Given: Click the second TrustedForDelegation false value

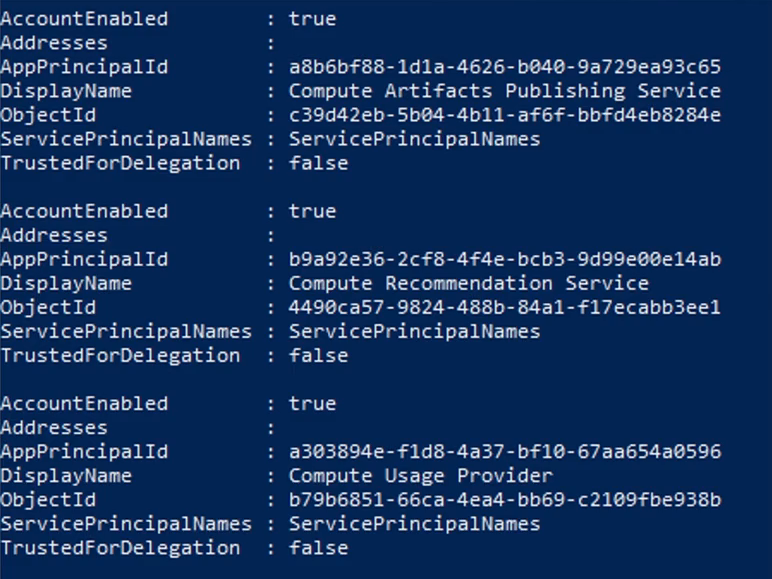Looking at the screenshot, I should pyautogui.click(x=318, y=355).
